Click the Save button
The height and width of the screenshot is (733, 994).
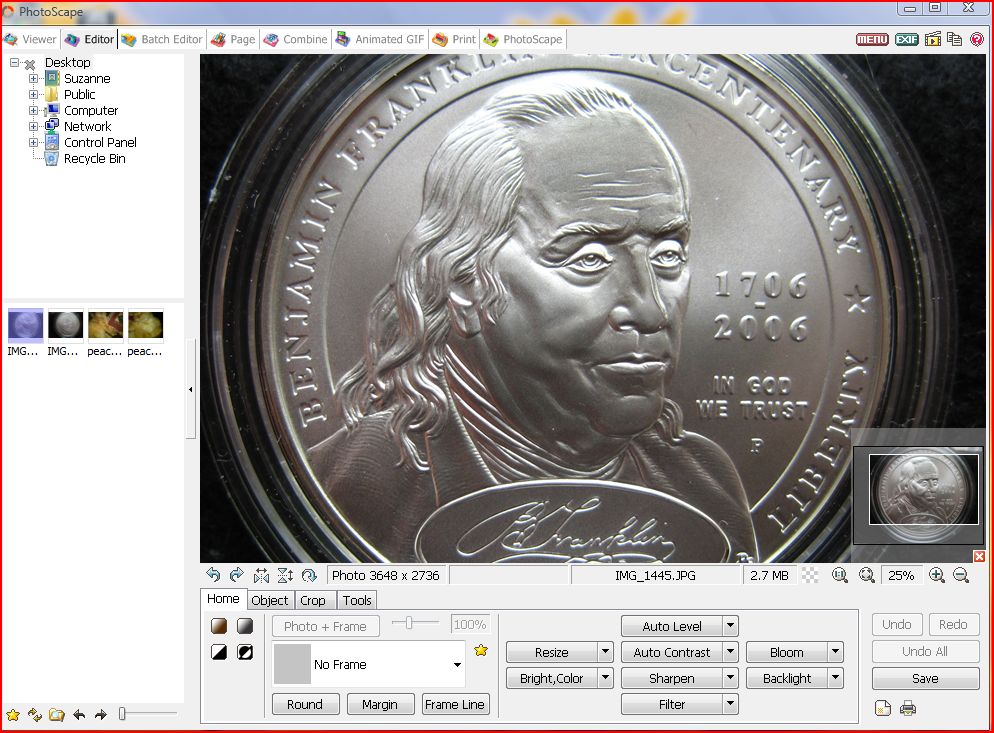pyautogui.click(x=925, y=678)
